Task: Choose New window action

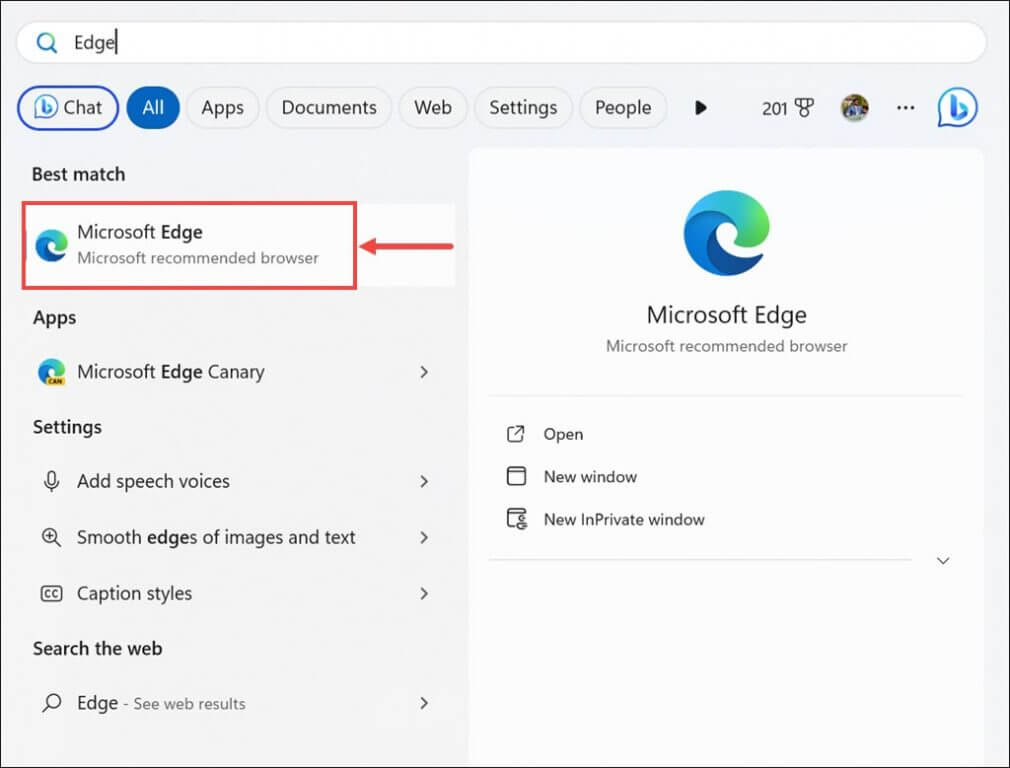Action: pyautogui.click(x=590, y=477)
